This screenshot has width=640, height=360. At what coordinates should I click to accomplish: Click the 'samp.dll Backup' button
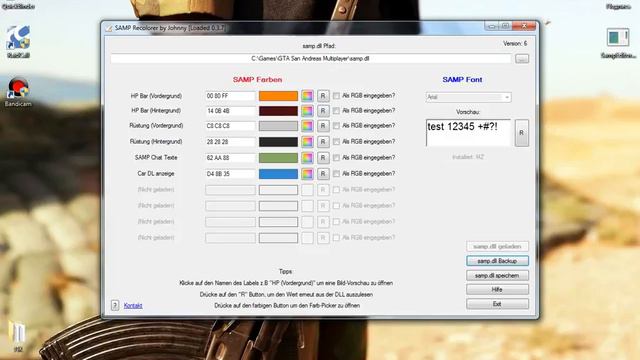(497, 261)
